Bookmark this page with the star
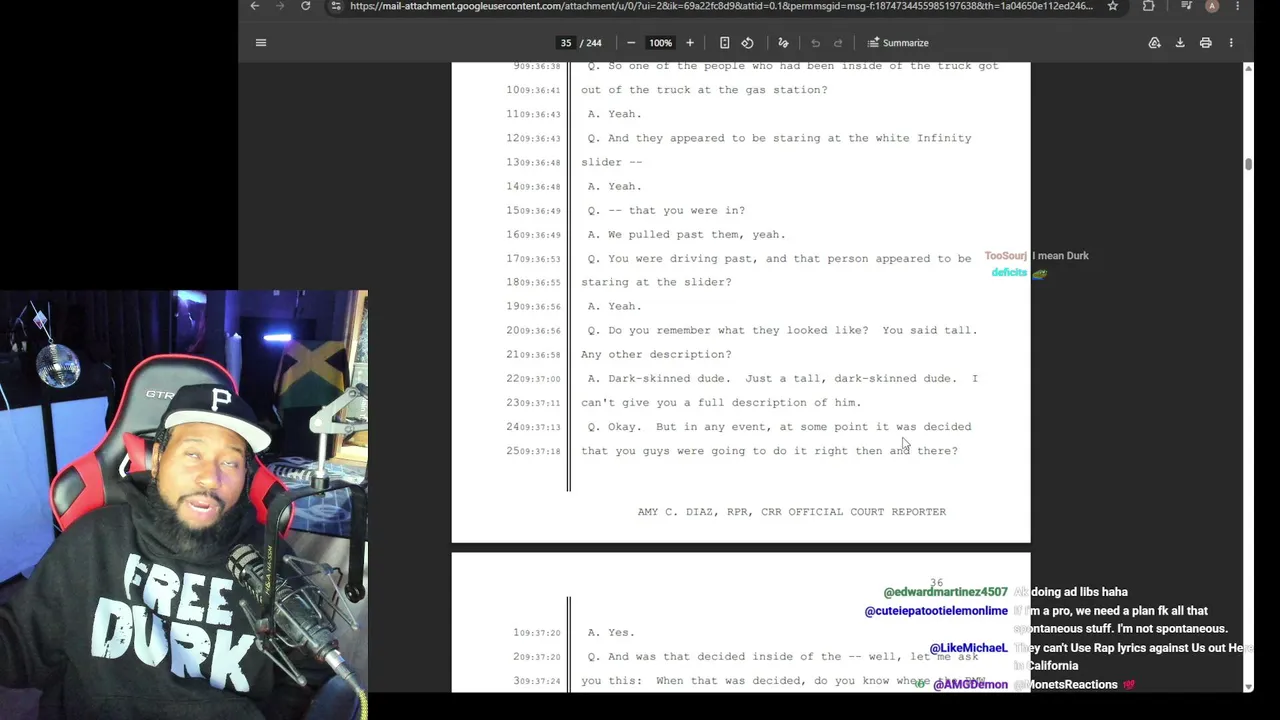Viewport: 1280px width, 720px height. pos(1112,6)
